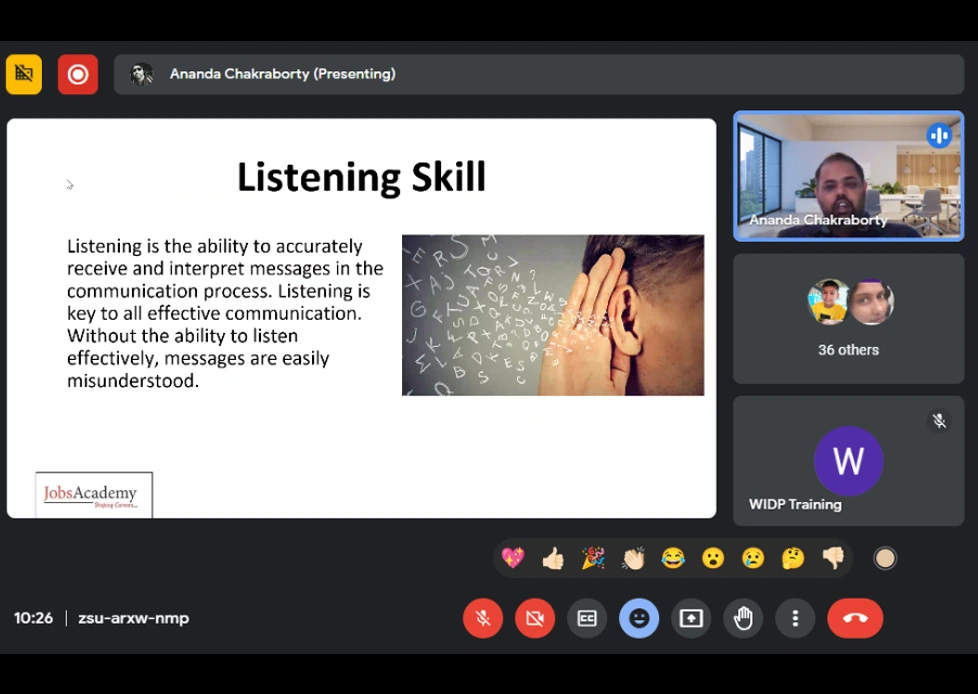This screenshot has width=978, height=694.
Task: Click the presenter's small profile avatar
Action: point(141,74)
